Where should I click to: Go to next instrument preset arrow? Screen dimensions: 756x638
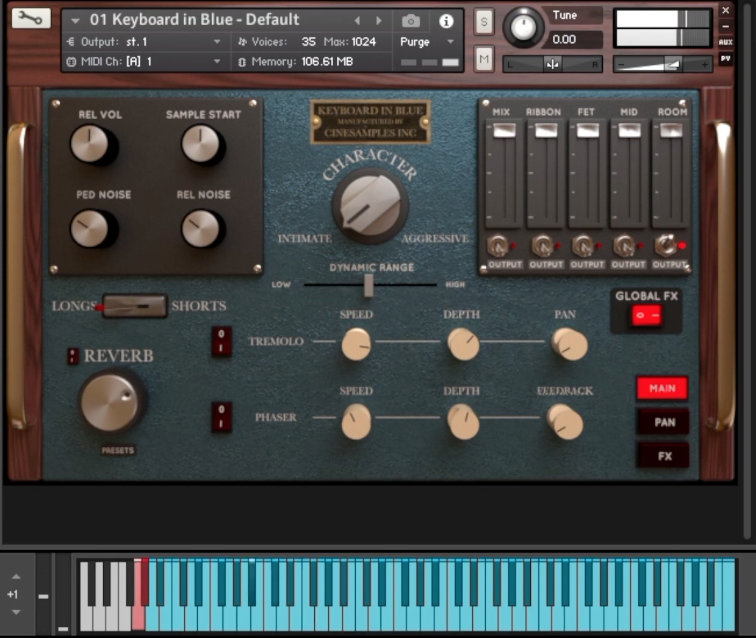[x=379, y=21]
